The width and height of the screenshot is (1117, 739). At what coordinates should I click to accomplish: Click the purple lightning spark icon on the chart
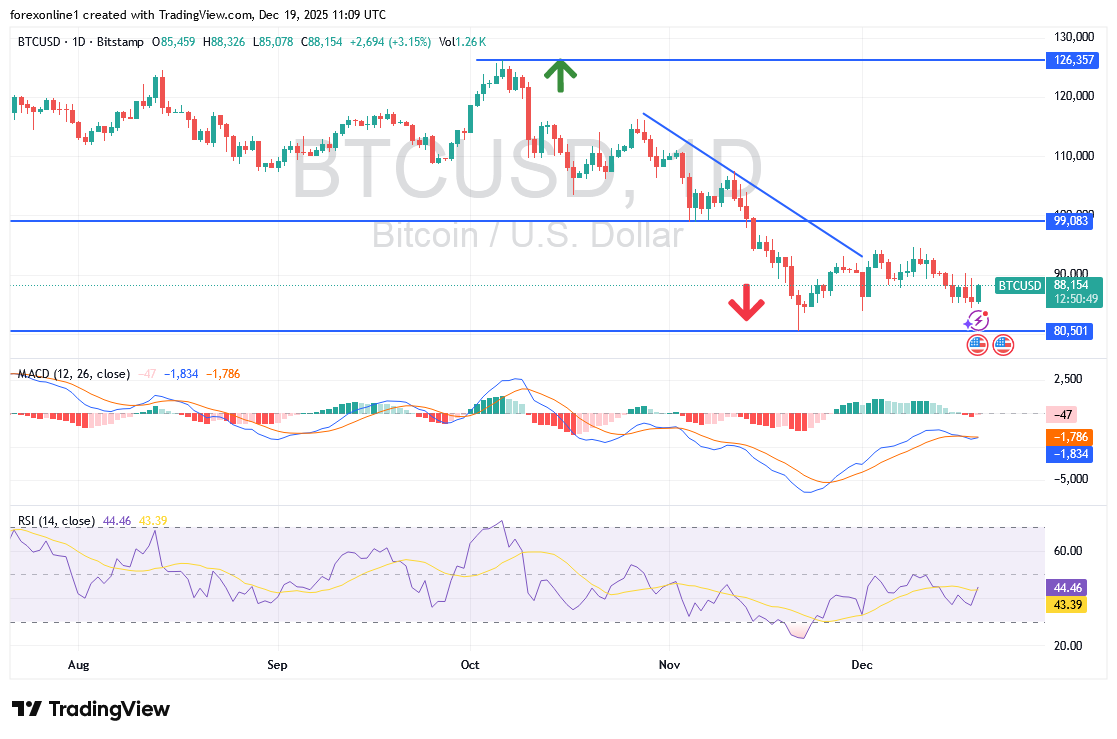tap(977, 320)
